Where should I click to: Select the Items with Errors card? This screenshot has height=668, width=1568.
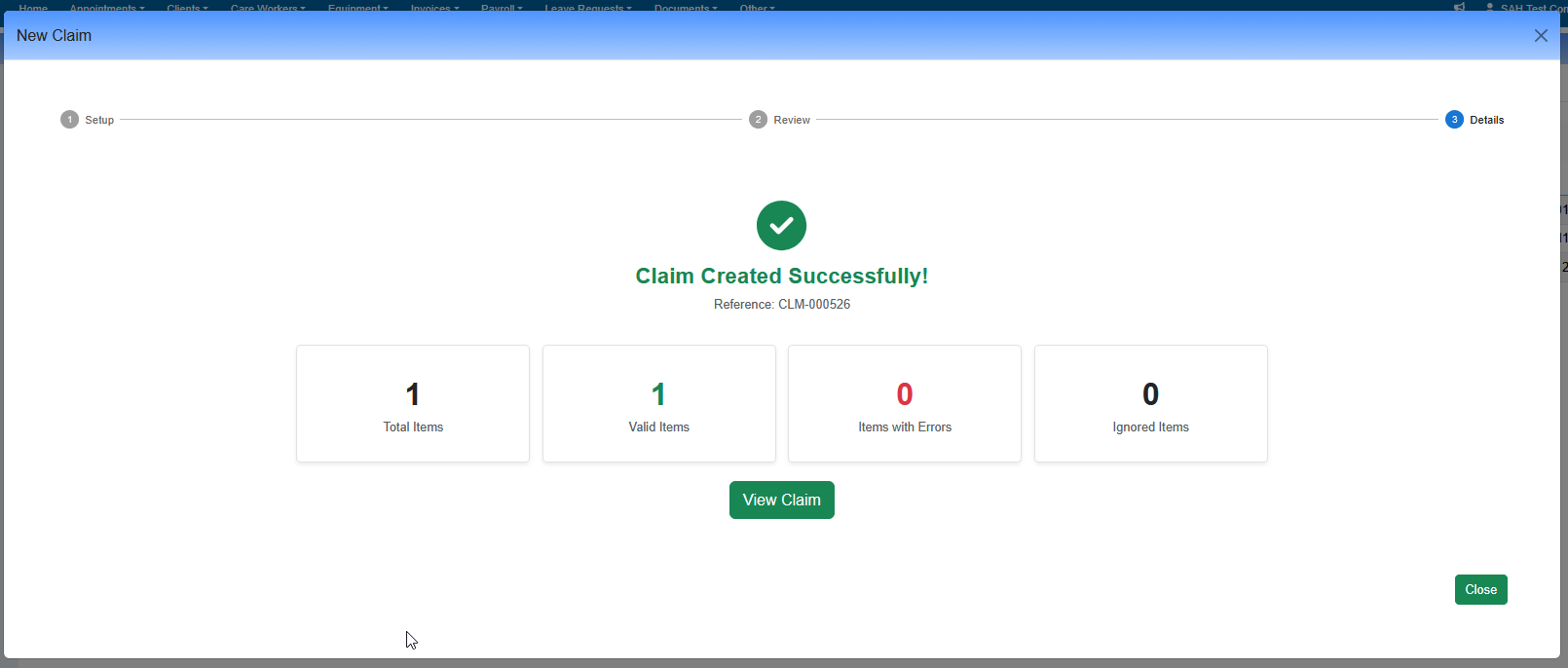pyautogui.click(x=905, y=403)
